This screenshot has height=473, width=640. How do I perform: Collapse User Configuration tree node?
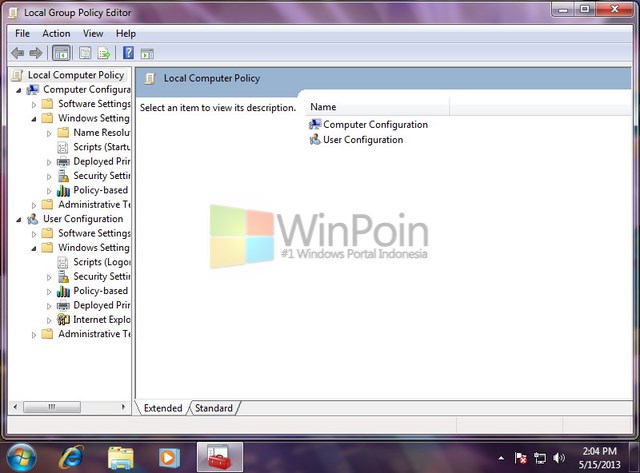point(19,220)
